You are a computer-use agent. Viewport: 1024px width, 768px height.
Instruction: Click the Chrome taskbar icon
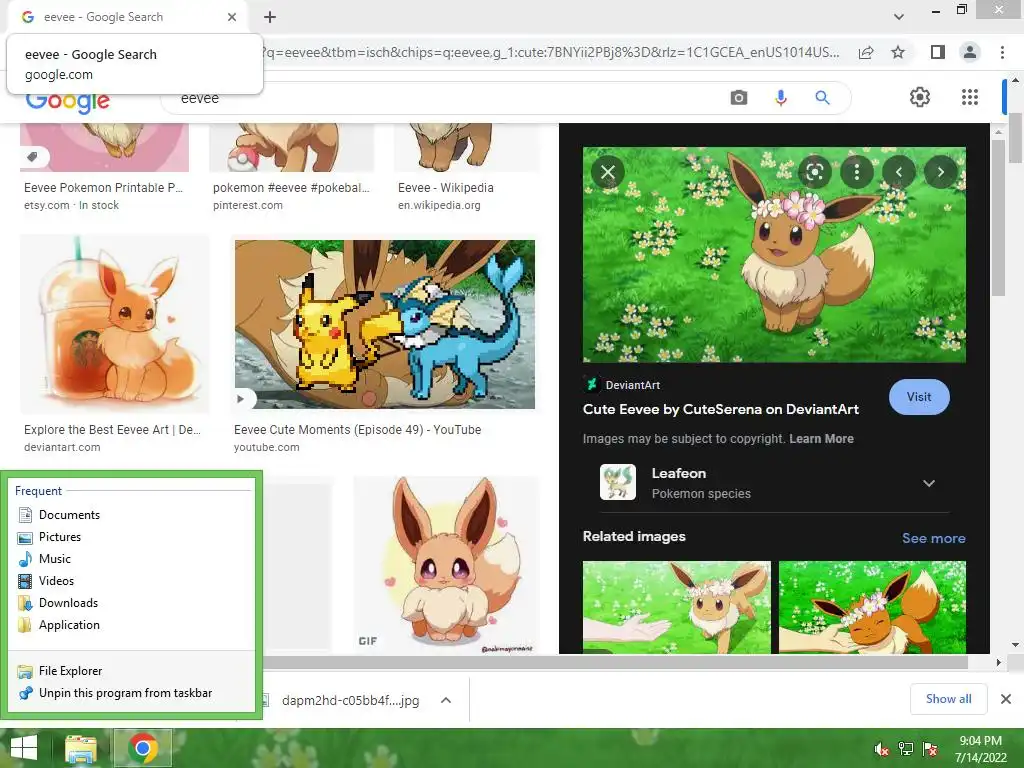click(x=143, y=748)
